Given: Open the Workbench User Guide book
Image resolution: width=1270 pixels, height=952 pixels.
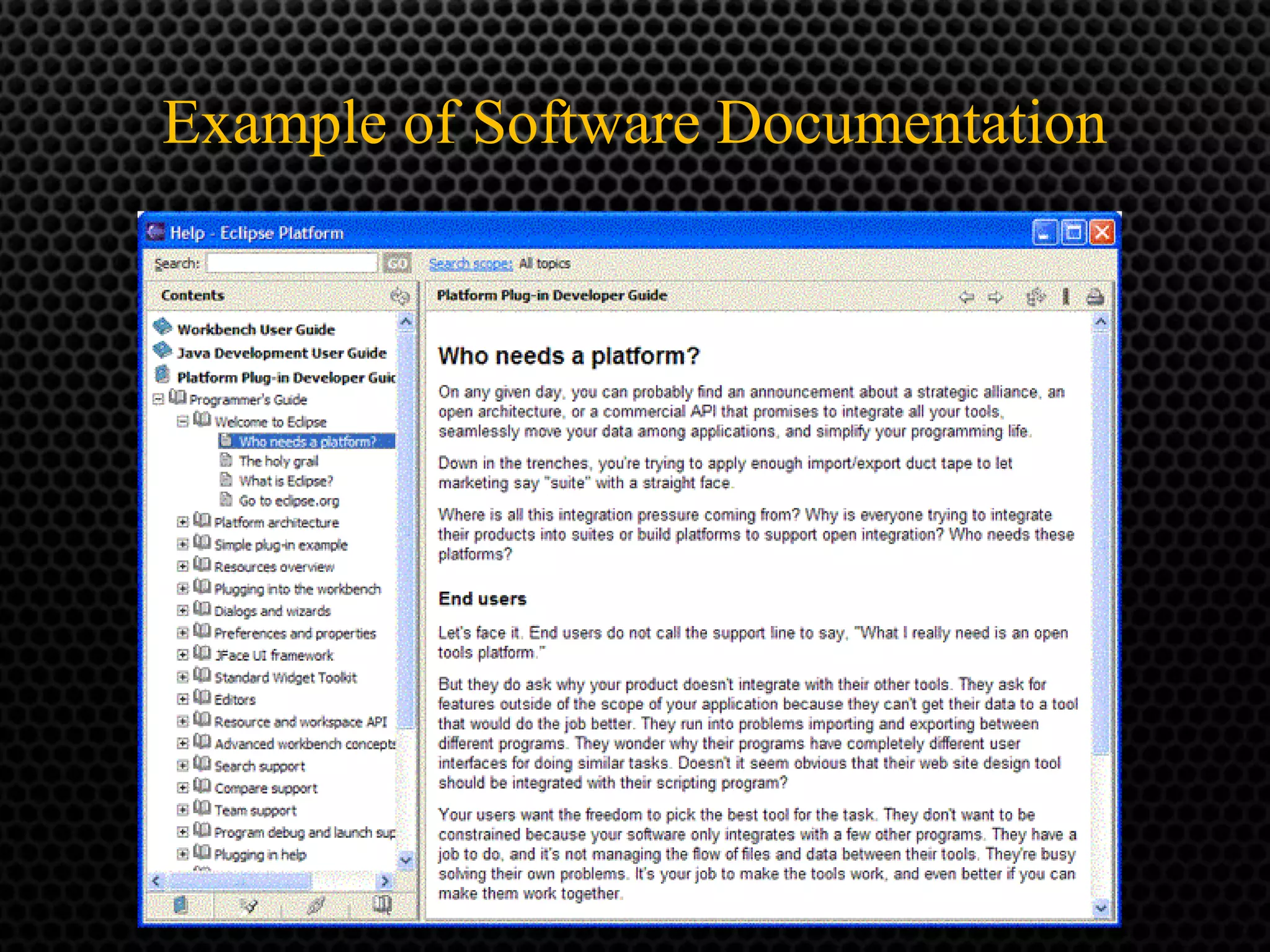Looking at the screenshot, I should 255,329.
